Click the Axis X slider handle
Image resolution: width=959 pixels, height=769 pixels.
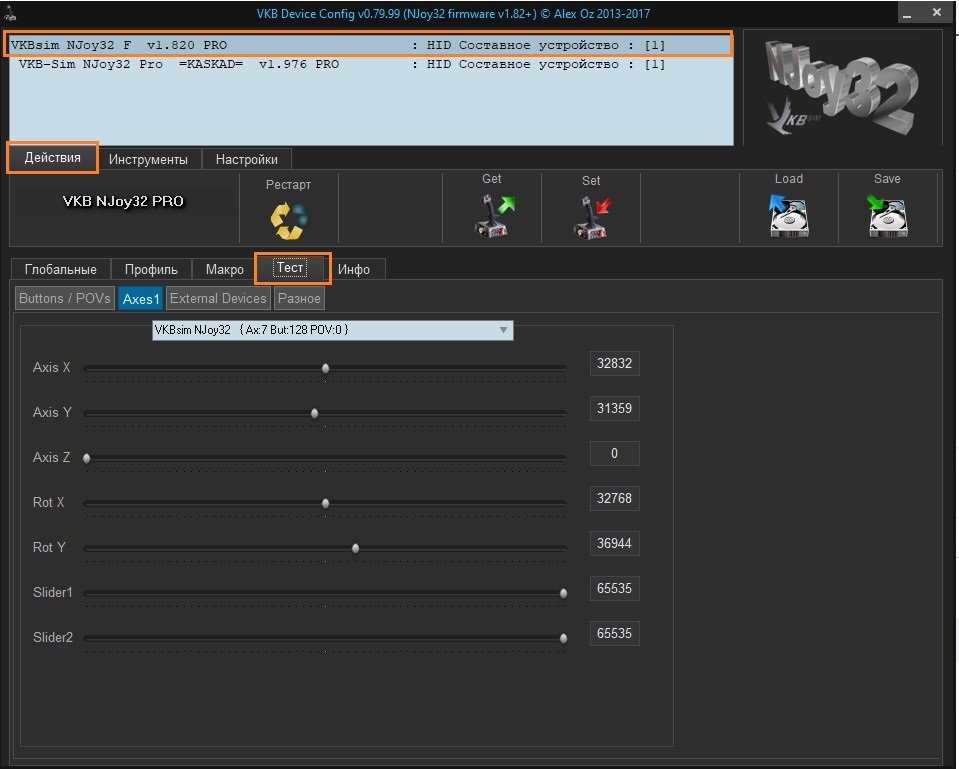click(x=326, y=368)
